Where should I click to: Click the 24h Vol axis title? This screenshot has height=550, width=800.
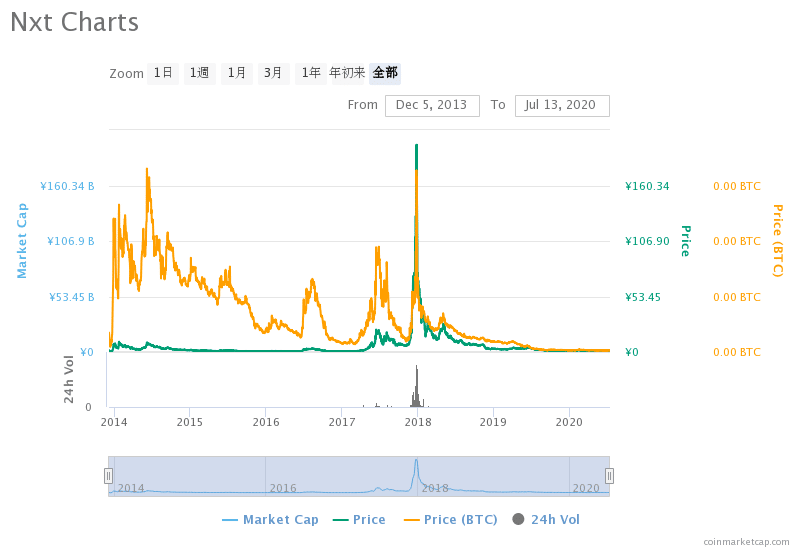point(69,379)
